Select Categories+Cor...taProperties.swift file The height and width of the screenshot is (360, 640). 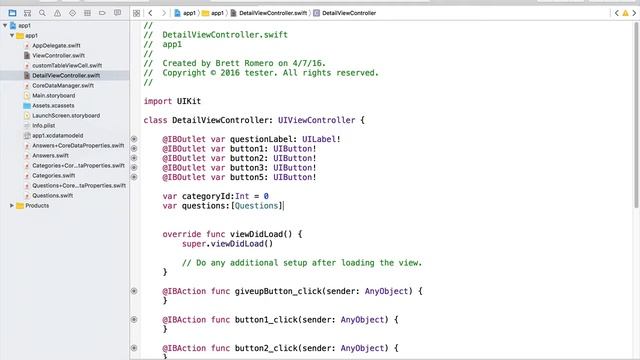(78, 165)
